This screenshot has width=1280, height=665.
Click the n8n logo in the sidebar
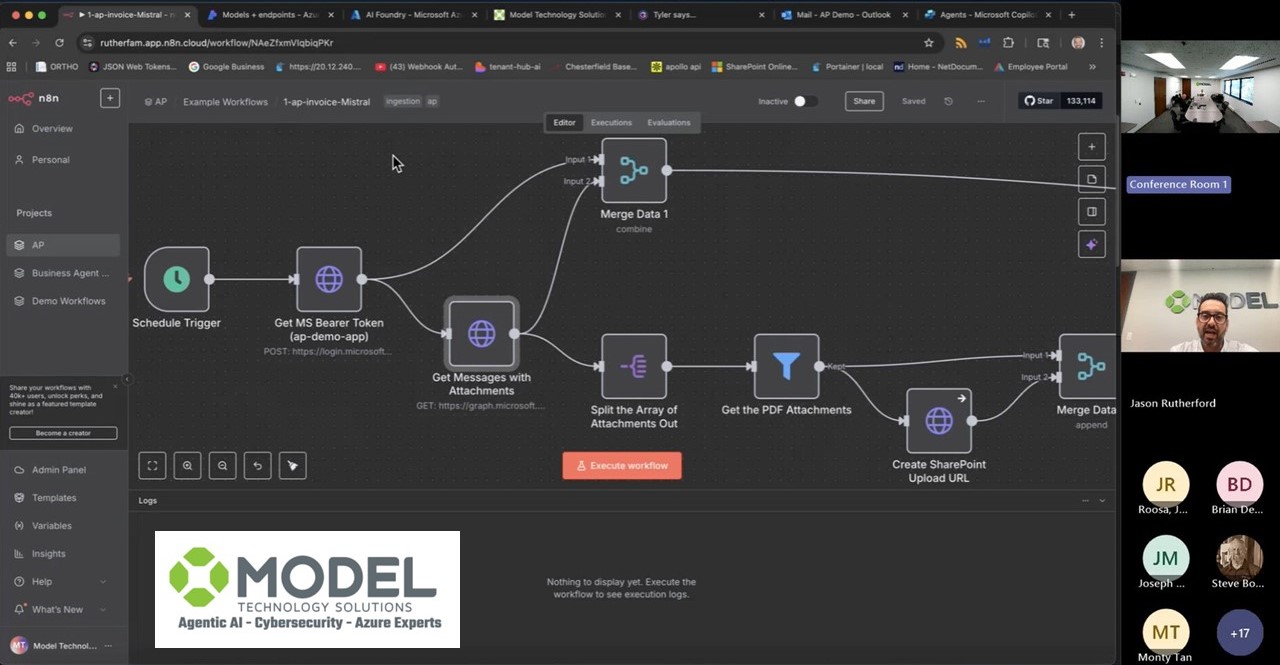34,98
